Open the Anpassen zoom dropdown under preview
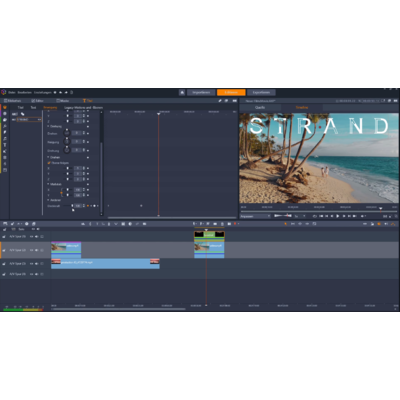400x400 pixels. click(x=255, y=216)
